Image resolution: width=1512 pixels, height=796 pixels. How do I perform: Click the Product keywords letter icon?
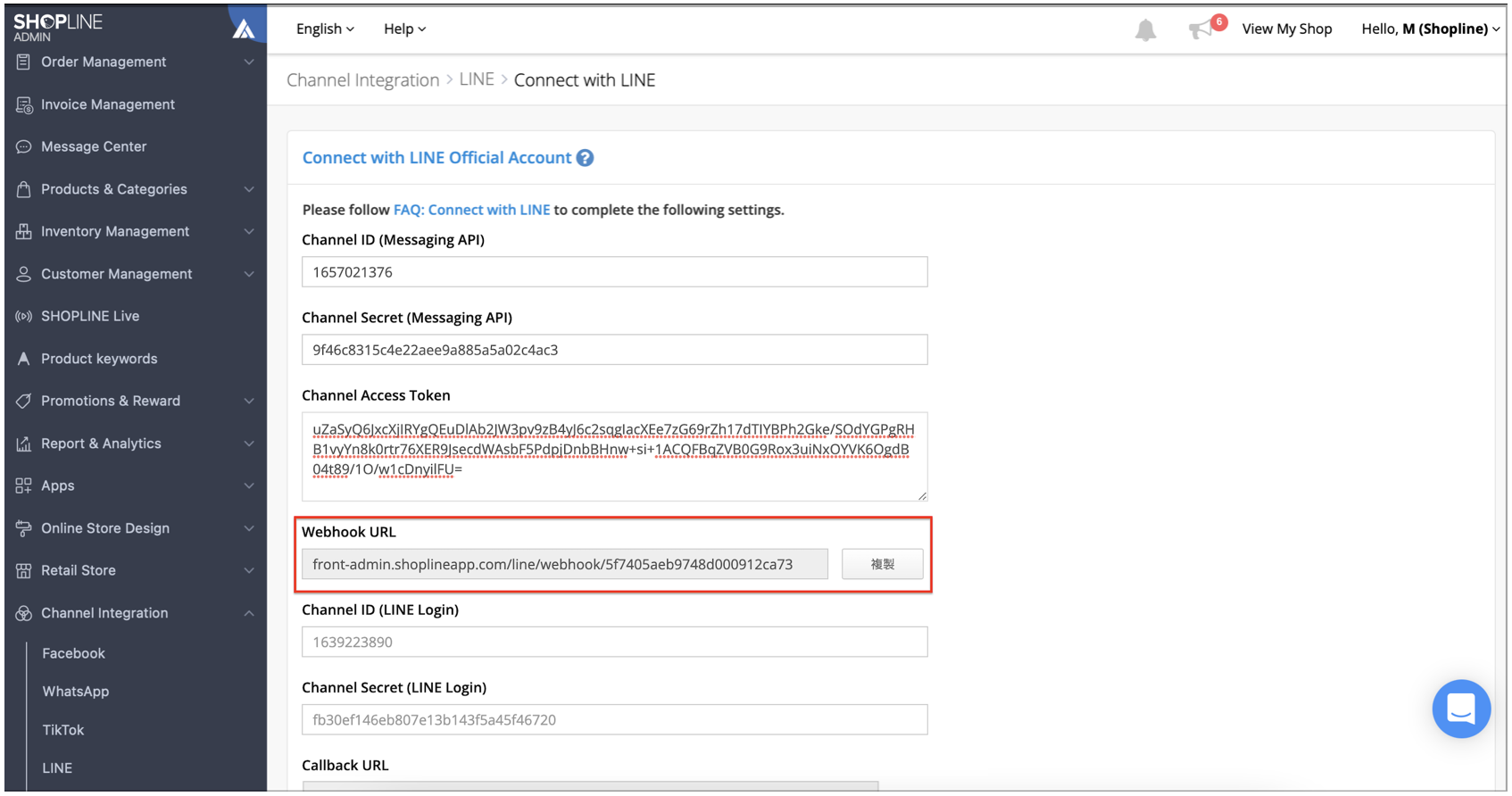[x=23, y=359]
